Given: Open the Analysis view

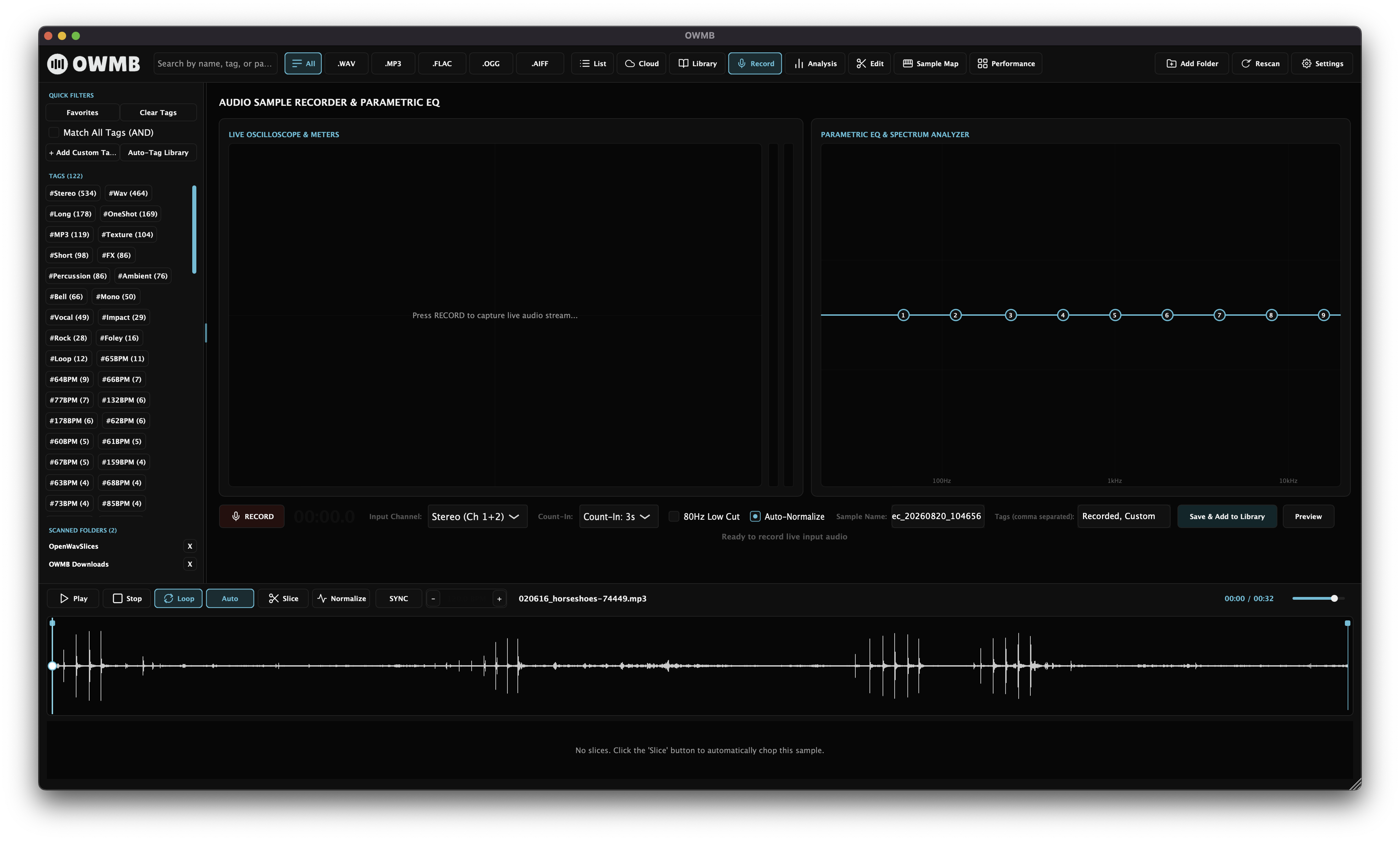Looking at the screenshot, I should pyautogui.click(x=815, y=63).
